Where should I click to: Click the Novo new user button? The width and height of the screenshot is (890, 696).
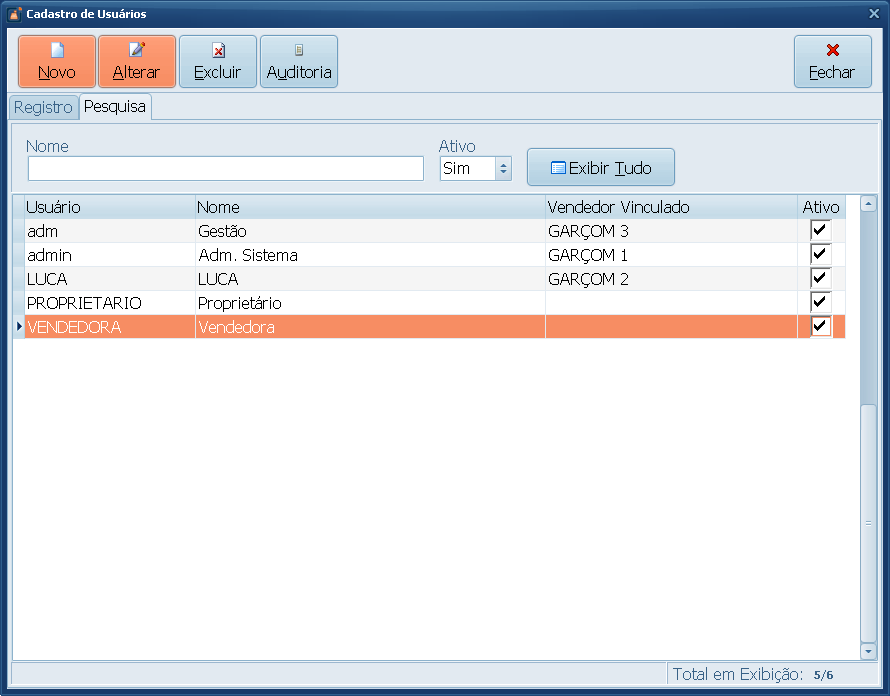pyautogui.click(x=57, y=62)
